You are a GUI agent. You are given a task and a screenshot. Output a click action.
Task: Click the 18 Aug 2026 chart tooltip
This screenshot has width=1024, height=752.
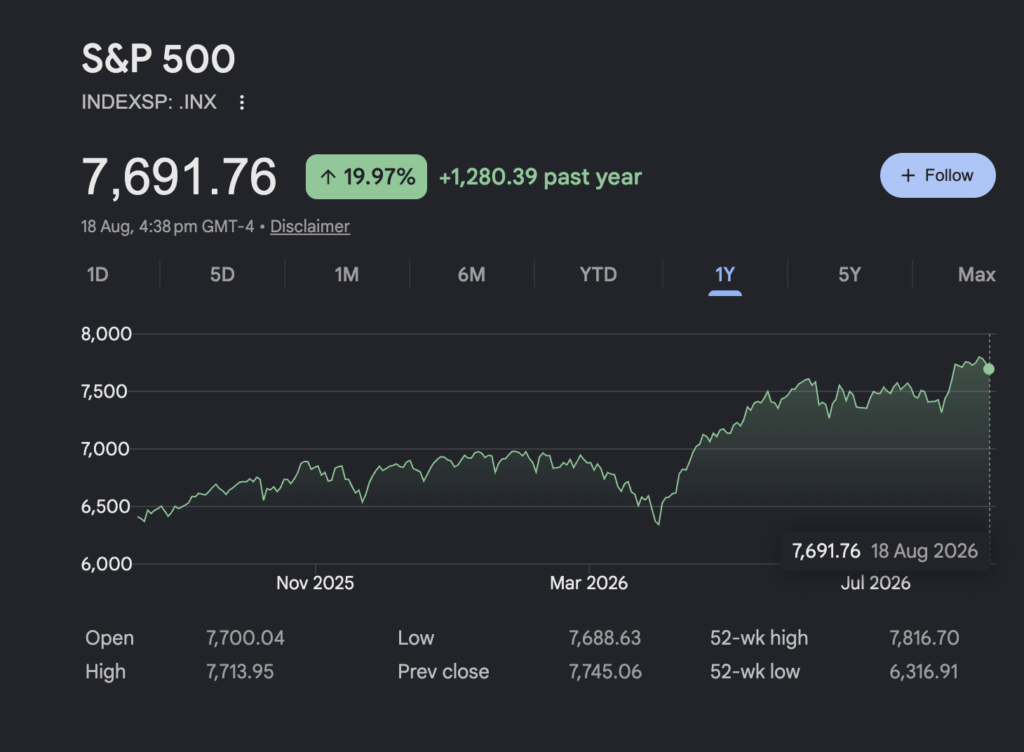(885, 551)
